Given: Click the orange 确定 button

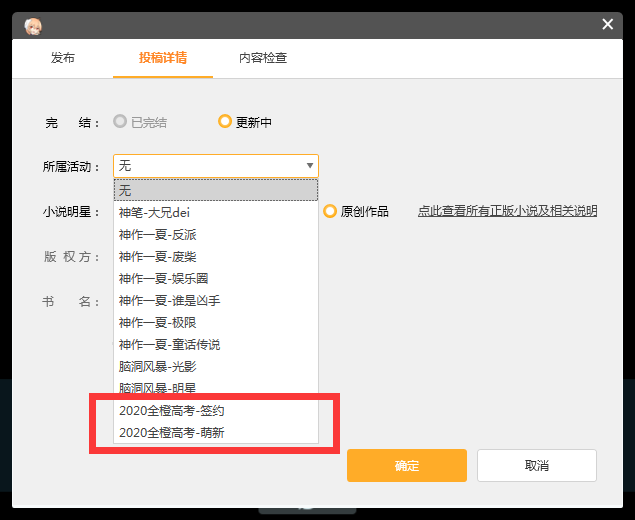Looking at the screenshot, I should 407,466.
